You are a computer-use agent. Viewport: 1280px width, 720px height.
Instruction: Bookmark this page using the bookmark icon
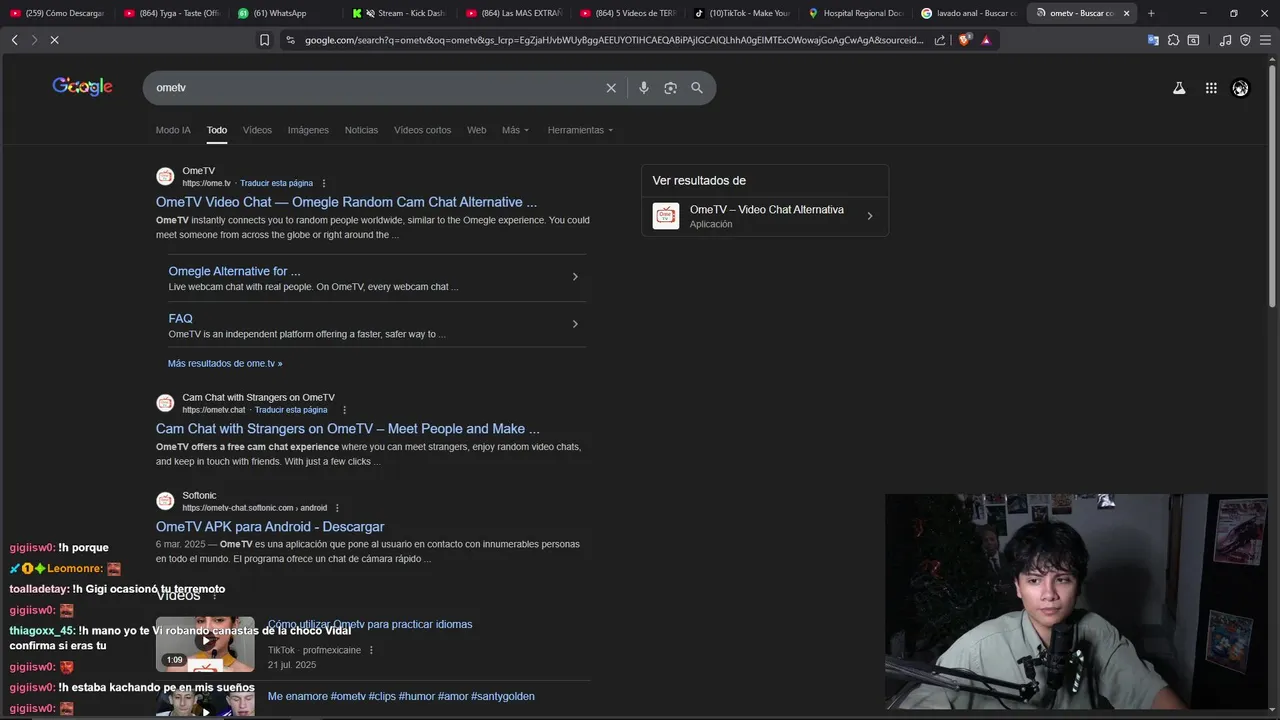[264, 40]
